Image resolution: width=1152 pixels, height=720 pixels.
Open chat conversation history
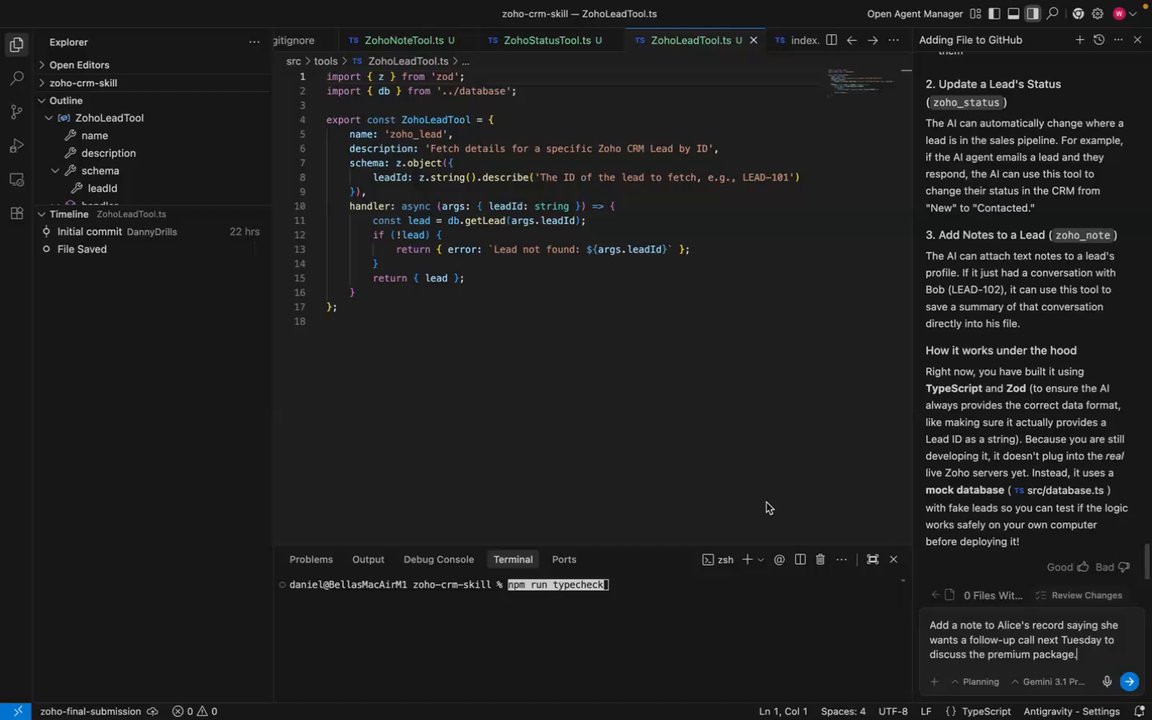(1098, 40)
